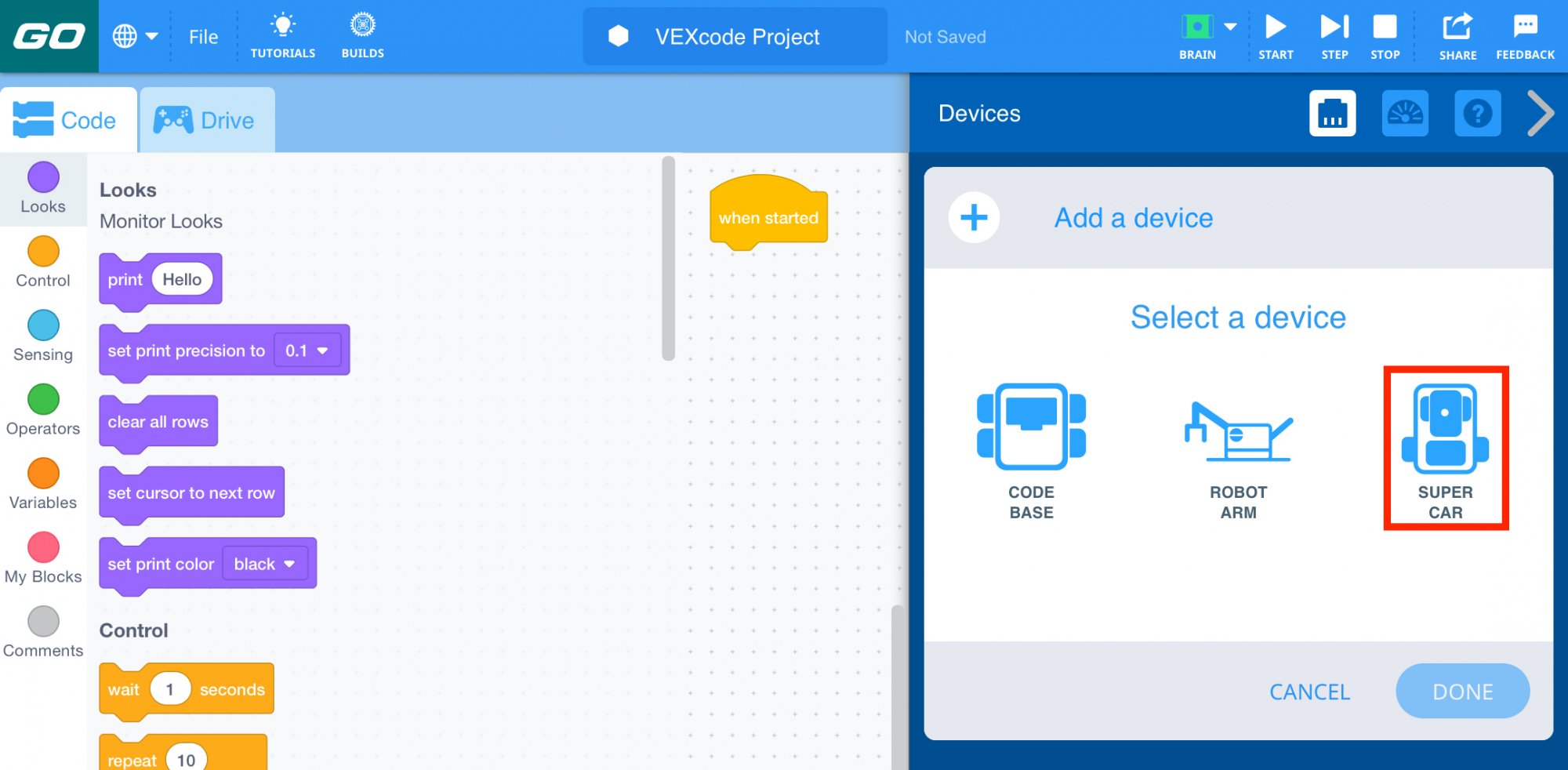The image size is (1568, 770).
Task: Select the My Blocks category
Action: [x=43, y=558]
